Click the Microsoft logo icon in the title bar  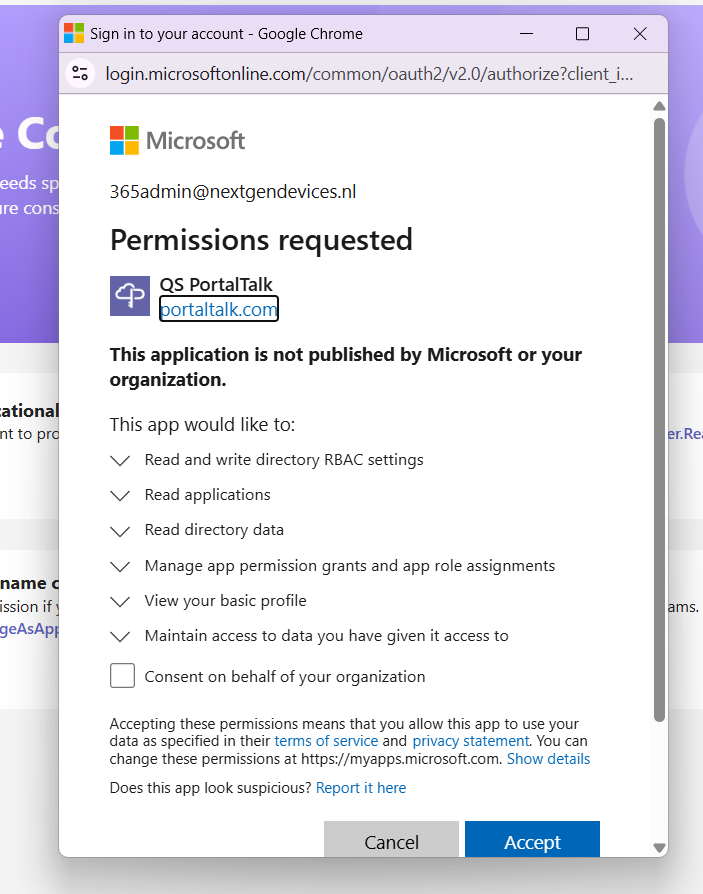[74, 34]
